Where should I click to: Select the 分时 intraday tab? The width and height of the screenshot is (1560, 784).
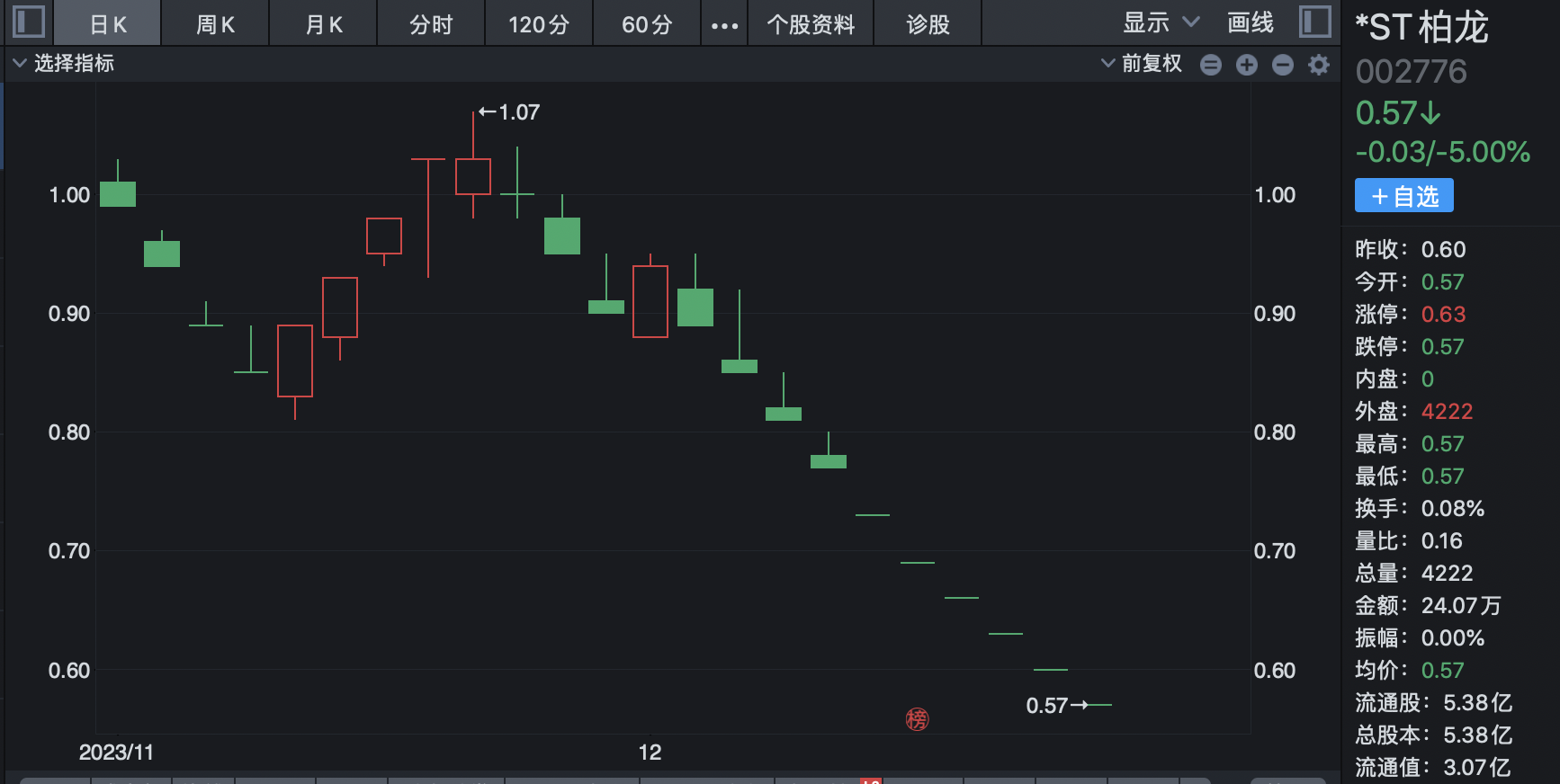pos(431,24)
